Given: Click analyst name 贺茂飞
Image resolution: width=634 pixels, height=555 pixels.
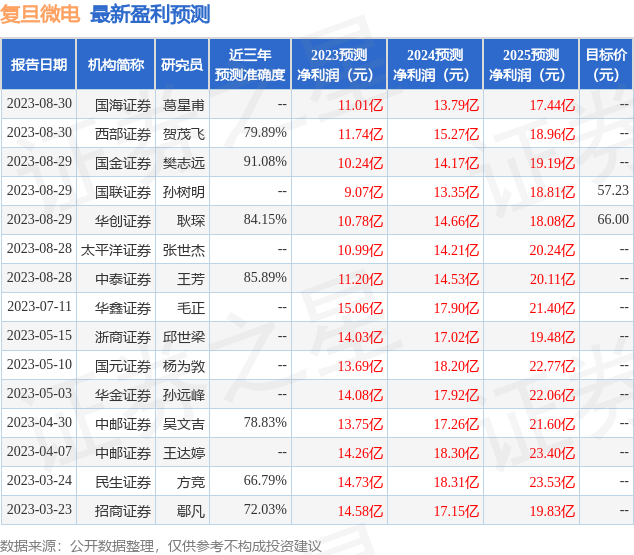Looking at the screenshot, I should 184,134.
